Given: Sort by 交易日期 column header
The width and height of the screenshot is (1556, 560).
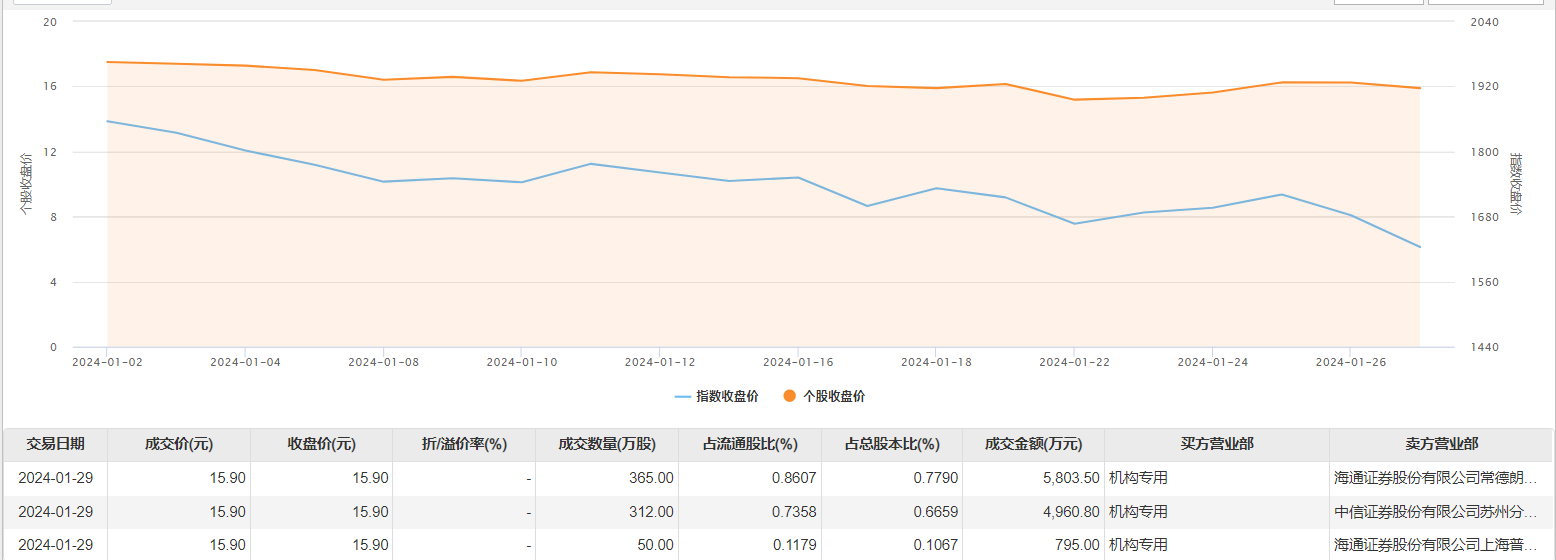Looking at the screenshot, I should click(x=55, y=445).
